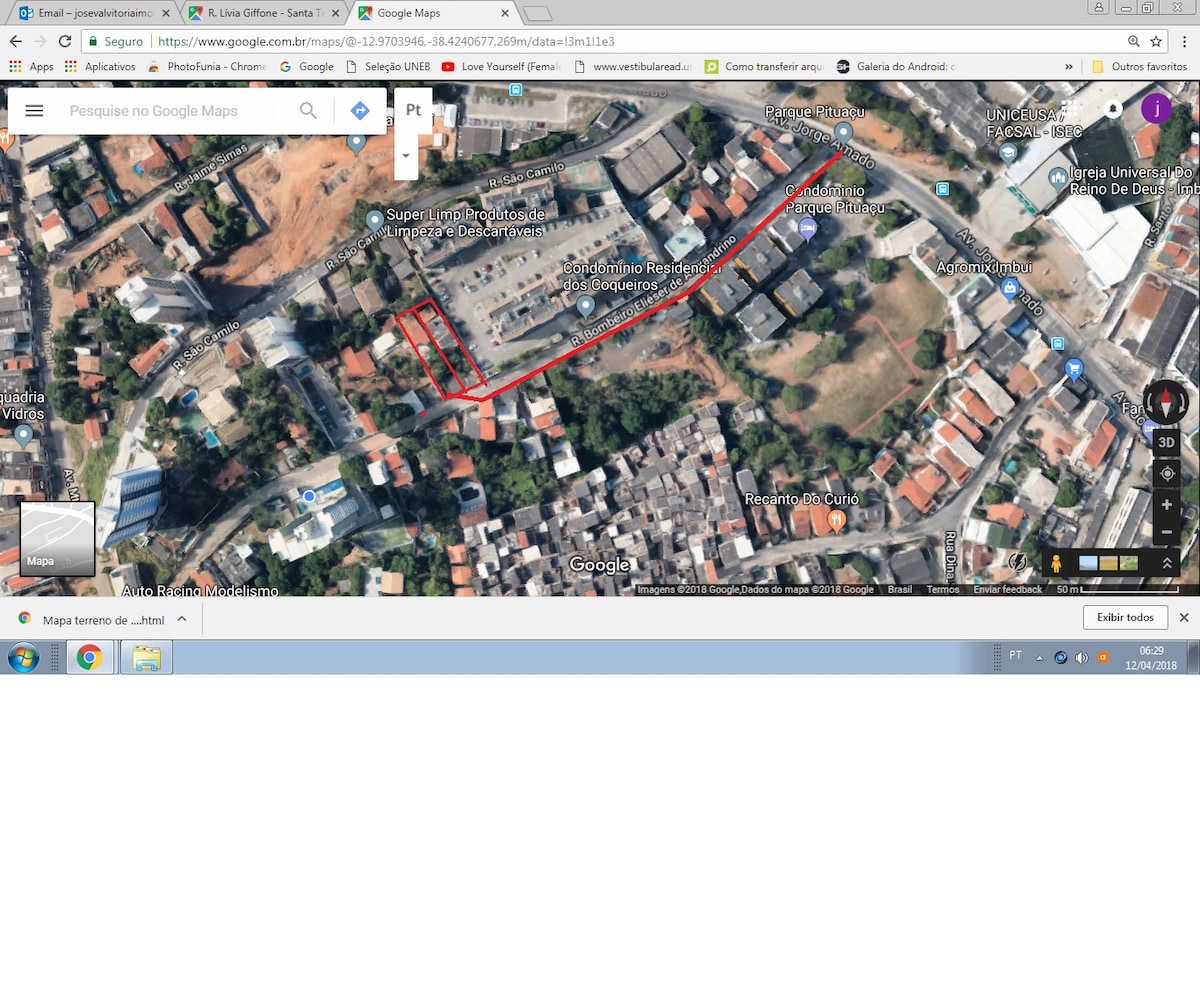Bookmark this page with the star
Screen dimensions: 1200x982
pyautogui.click(x=1156, y=42)
